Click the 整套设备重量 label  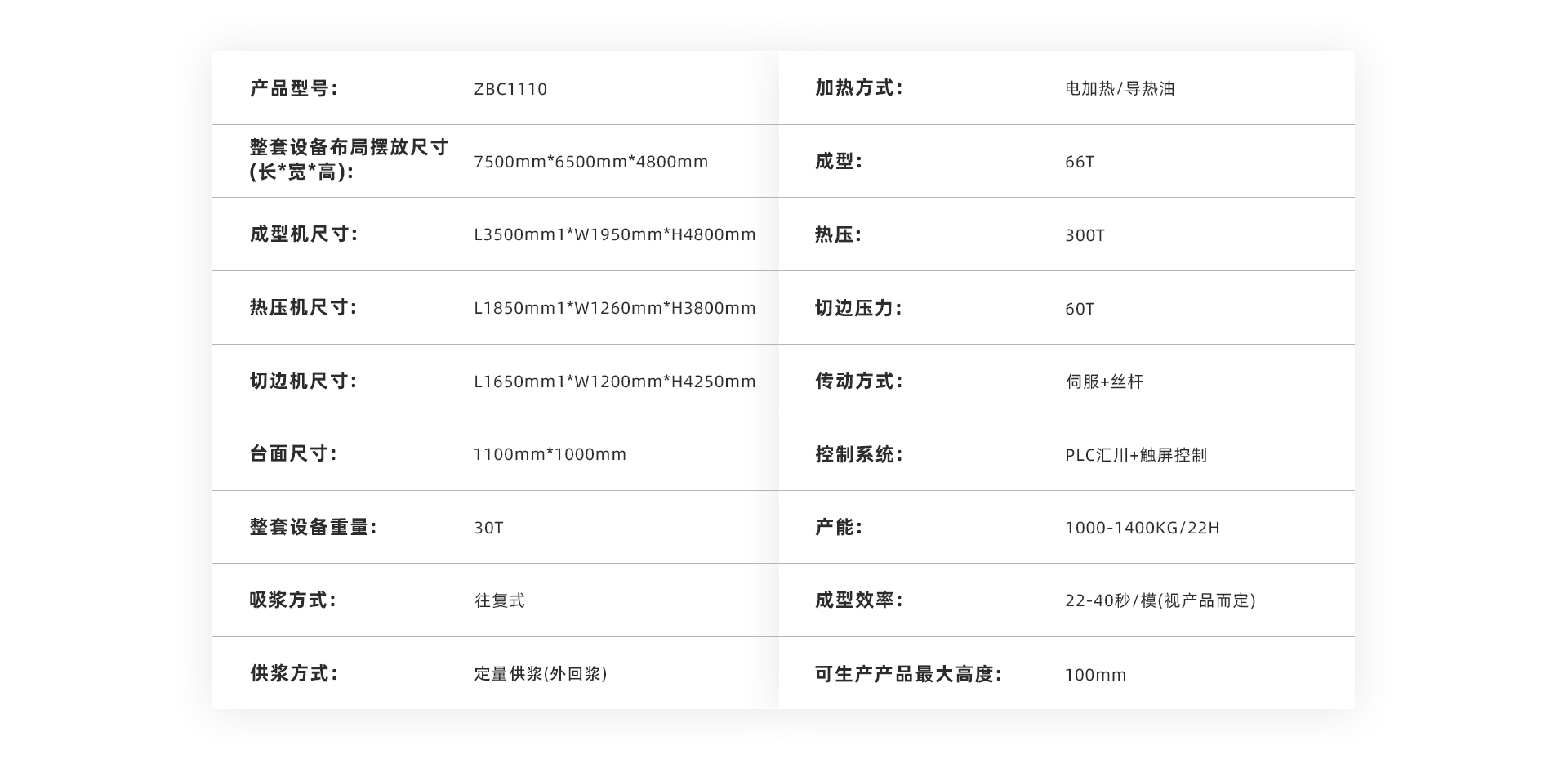(314, 527)
